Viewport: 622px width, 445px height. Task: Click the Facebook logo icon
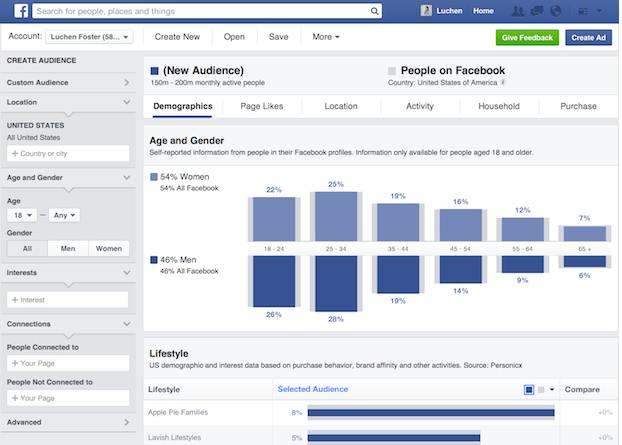(21, 11)
